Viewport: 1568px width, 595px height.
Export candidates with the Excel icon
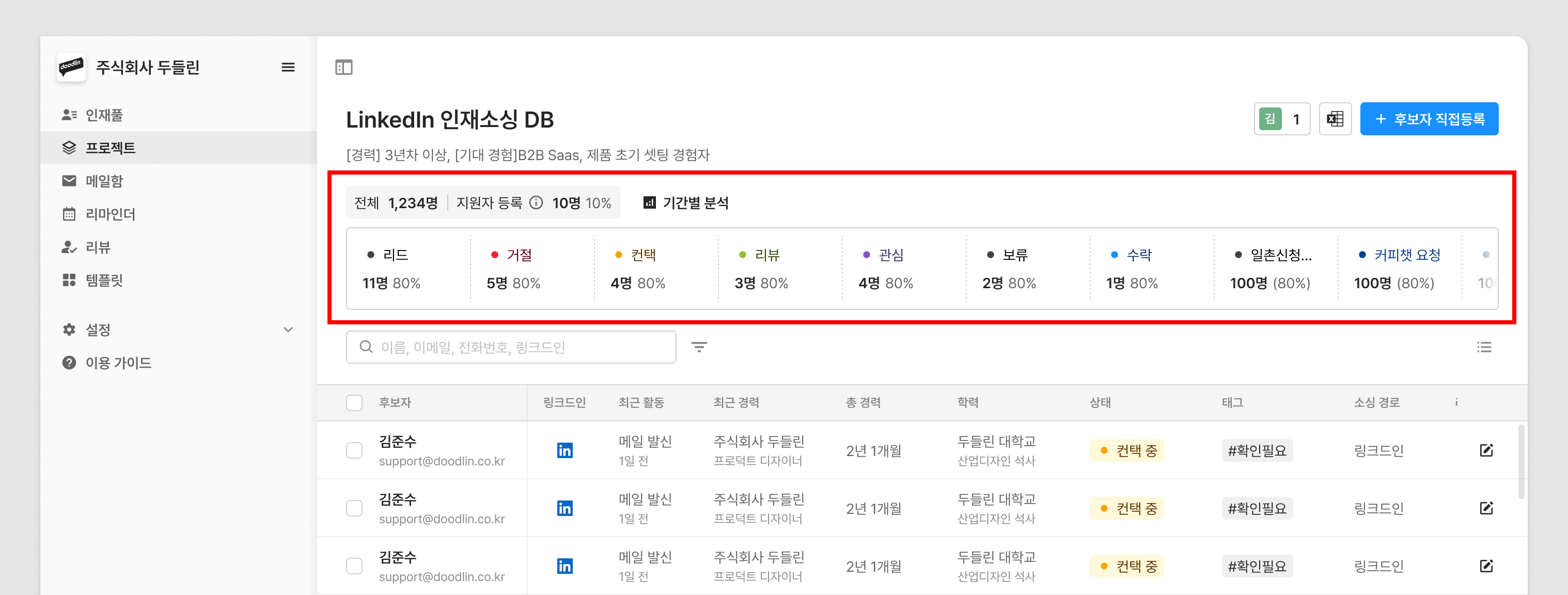[x=1335, y=119]
